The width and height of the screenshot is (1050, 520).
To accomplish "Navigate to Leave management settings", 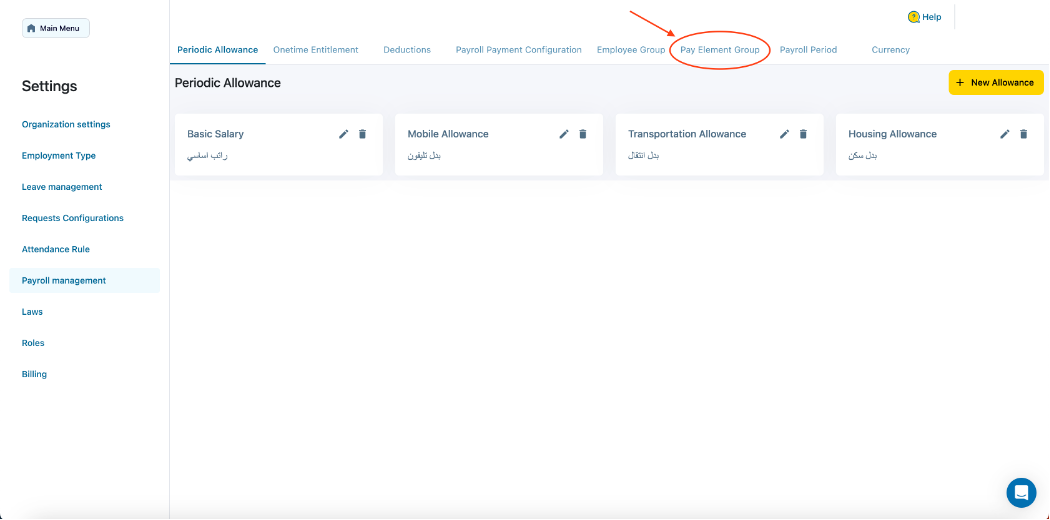I will 62,187.
